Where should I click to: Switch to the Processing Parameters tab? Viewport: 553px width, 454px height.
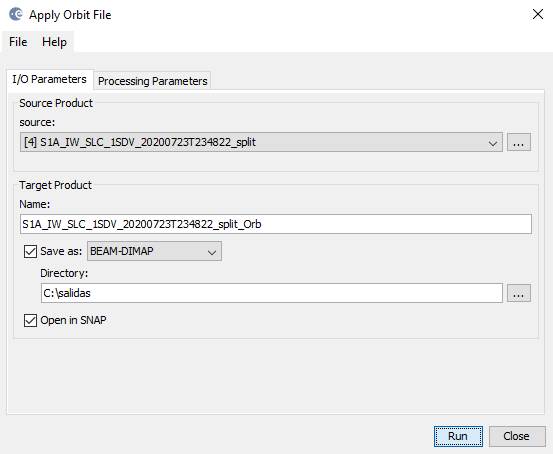click(x=152, y=81)
